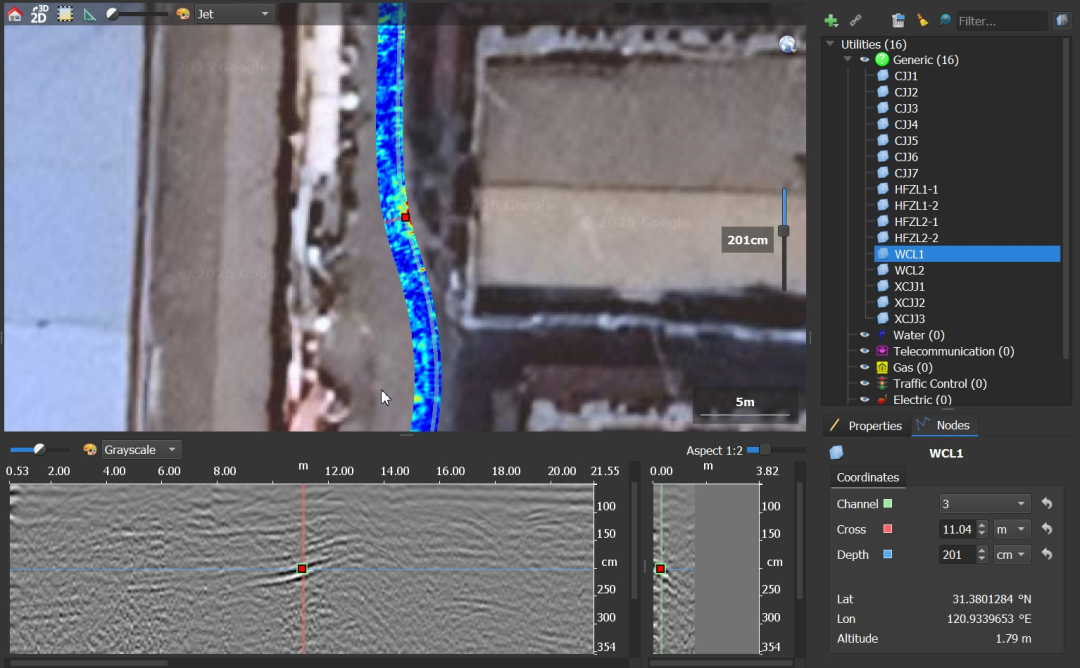Select the Coordinates tab
Image resolution: width=1080 pixels, height=668 pixels.
point(867,478)
